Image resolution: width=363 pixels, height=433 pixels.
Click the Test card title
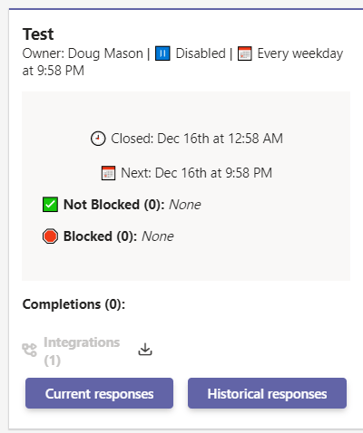click(38, 34)
